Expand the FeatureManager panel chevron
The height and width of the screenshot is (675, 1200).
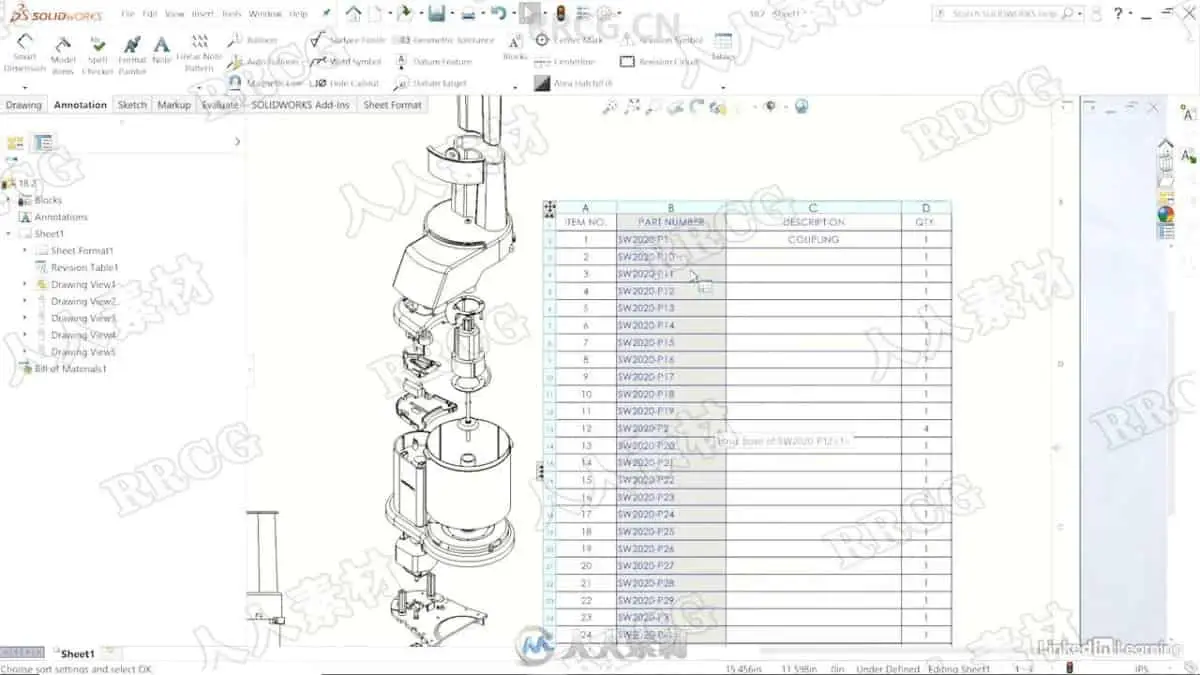point(237,142)
